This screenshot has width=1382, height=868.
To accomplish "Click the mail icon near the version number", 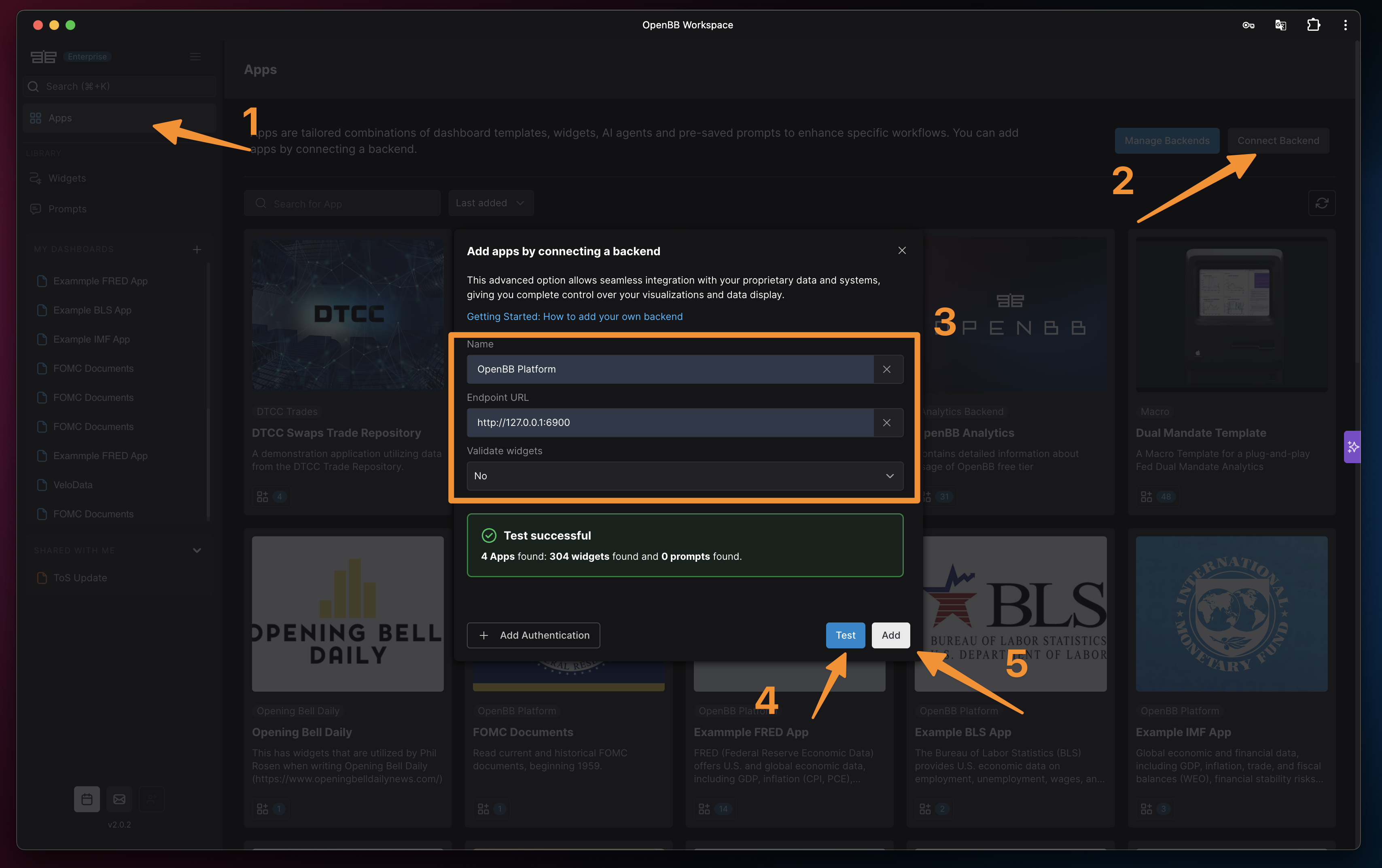I will [x=119, y=798].
